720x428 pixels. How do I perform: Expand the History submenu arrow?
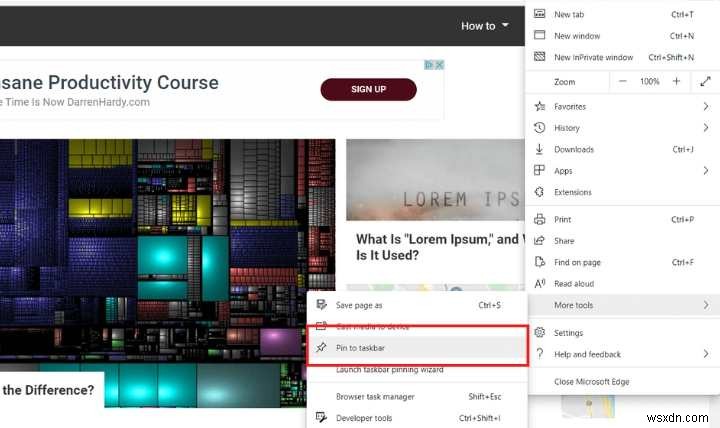(706, 127)
